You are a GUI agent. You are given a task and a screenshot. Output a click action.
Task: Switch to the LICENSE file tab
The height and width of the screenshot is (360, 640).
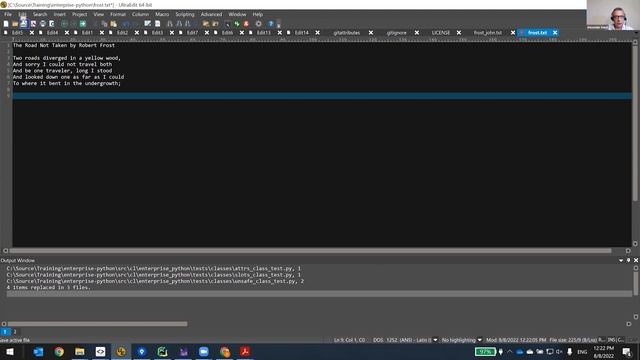pyautogui.click(x=441, y=33)
